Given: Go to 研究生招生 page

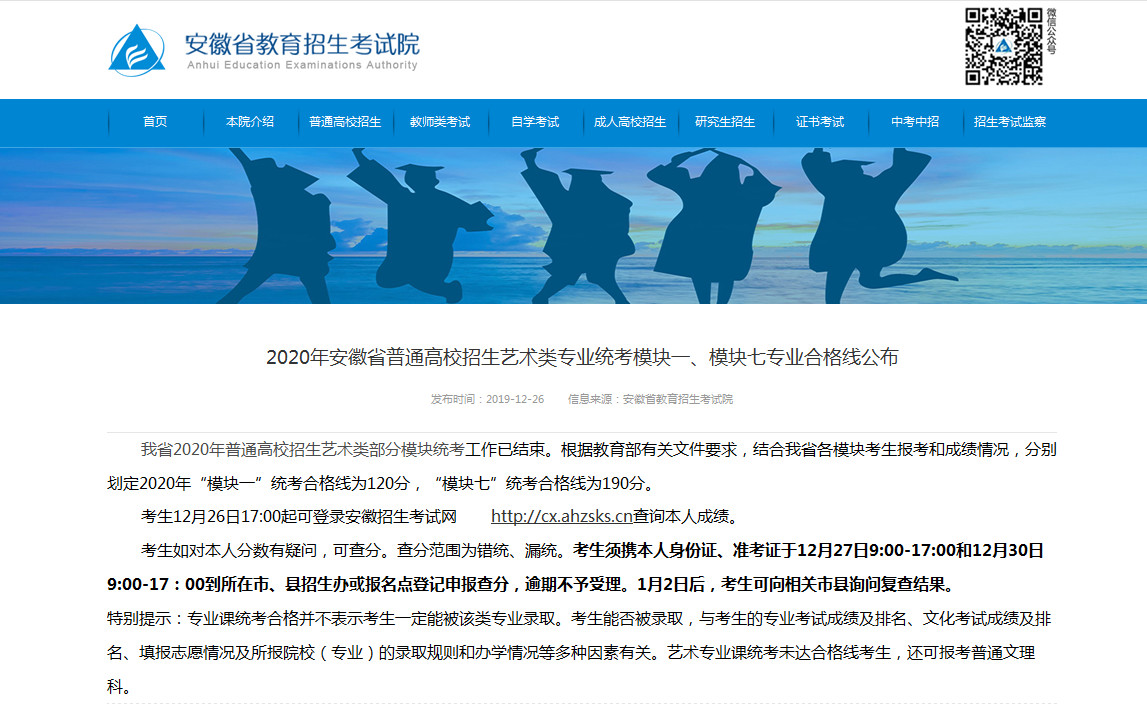Looking at the screenshot, I should tap(725, 122).
